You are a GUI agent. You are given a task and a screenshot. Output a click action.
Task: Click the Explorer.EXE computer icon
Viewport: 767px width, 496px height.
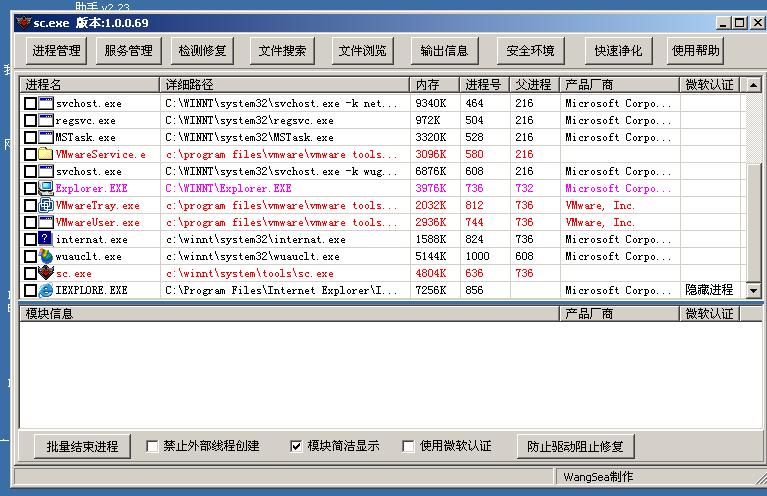(45, 188)
